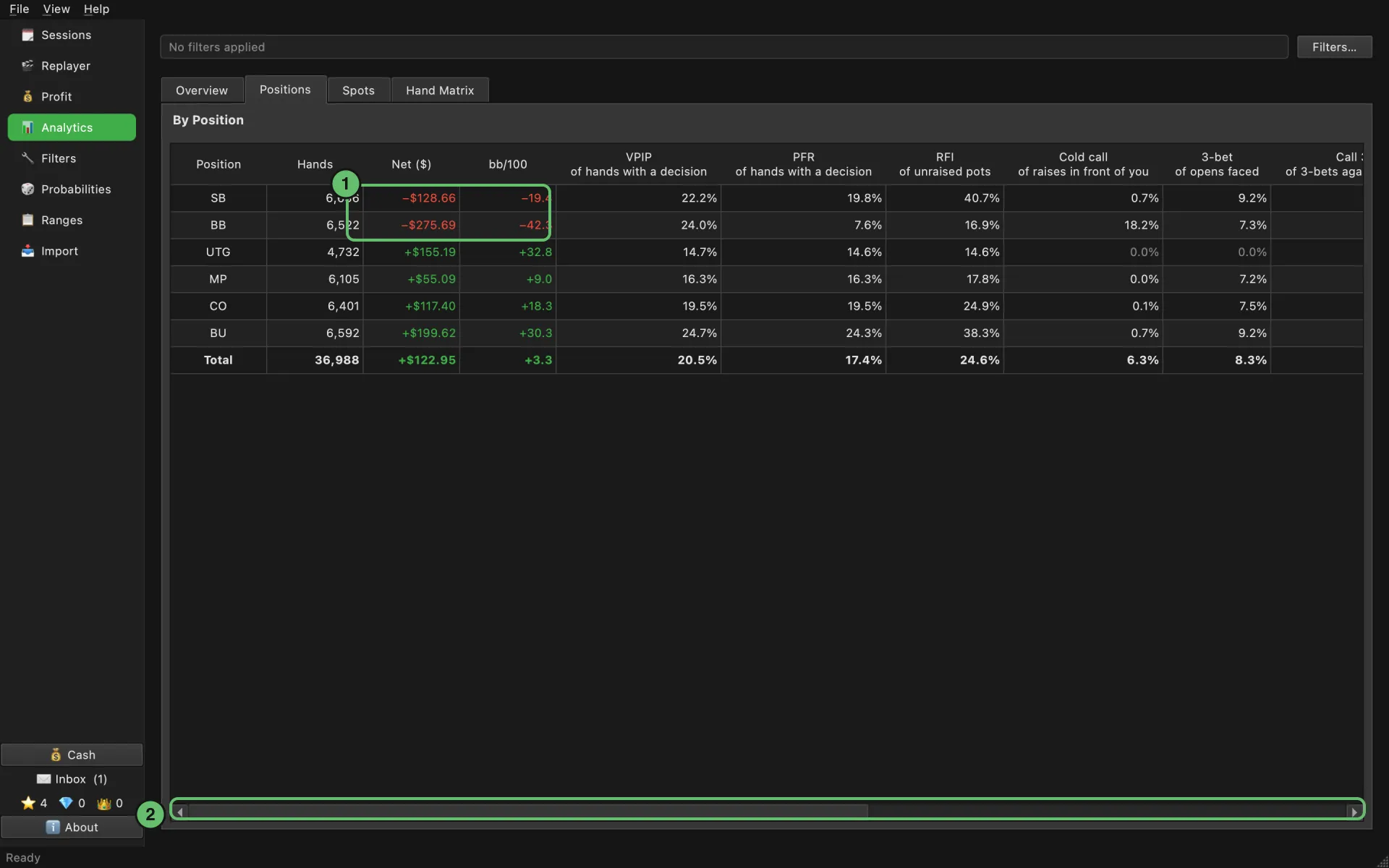This screenshot has height=868, width=1389.
Task: Sort by the bb/100 column header
Action: coord(508,164)
